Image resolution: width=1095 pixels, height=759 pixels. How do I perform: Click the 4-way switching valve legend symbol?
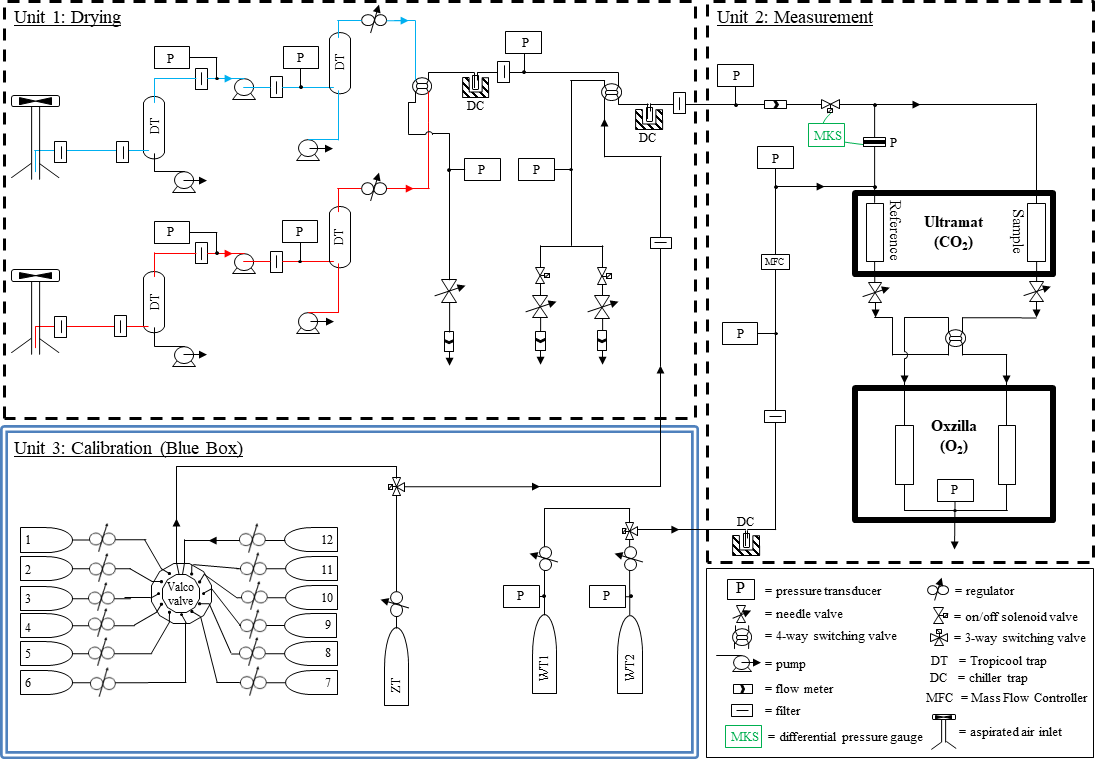740,636
